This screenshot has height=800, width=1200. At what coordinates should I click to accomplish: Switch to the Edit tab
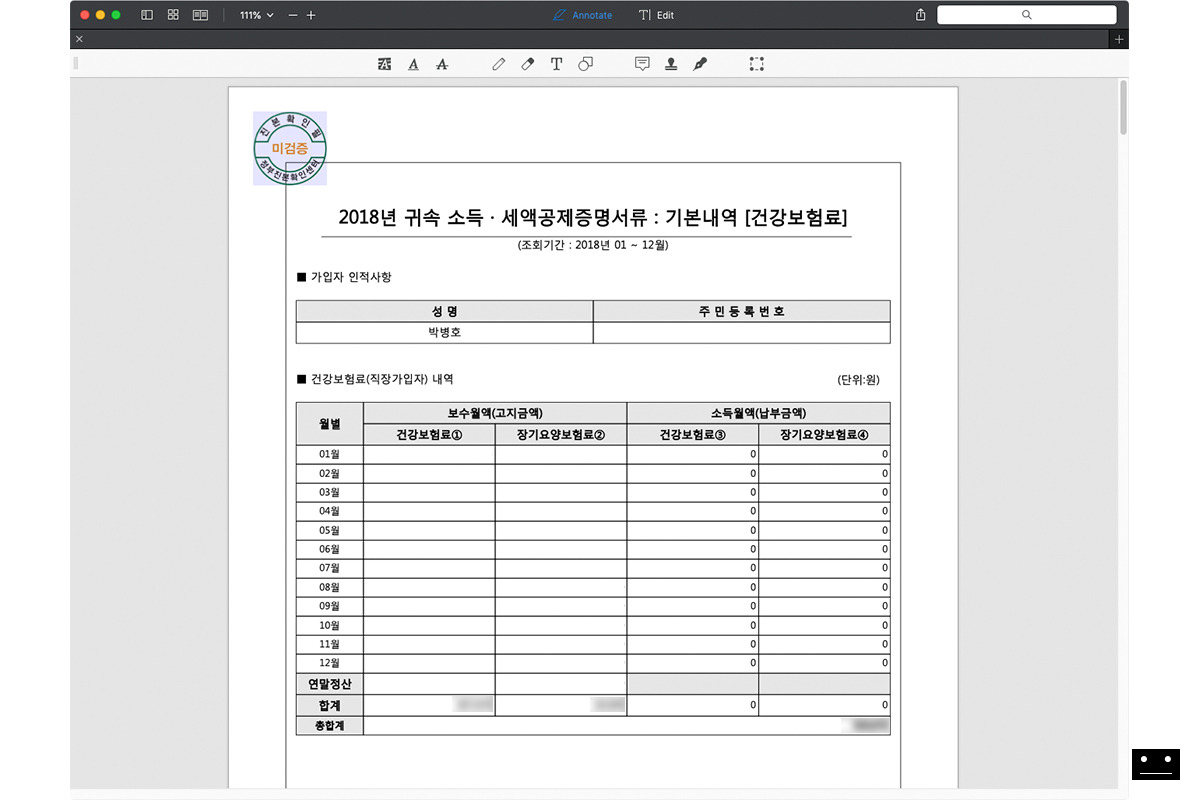tap(657, 14)
